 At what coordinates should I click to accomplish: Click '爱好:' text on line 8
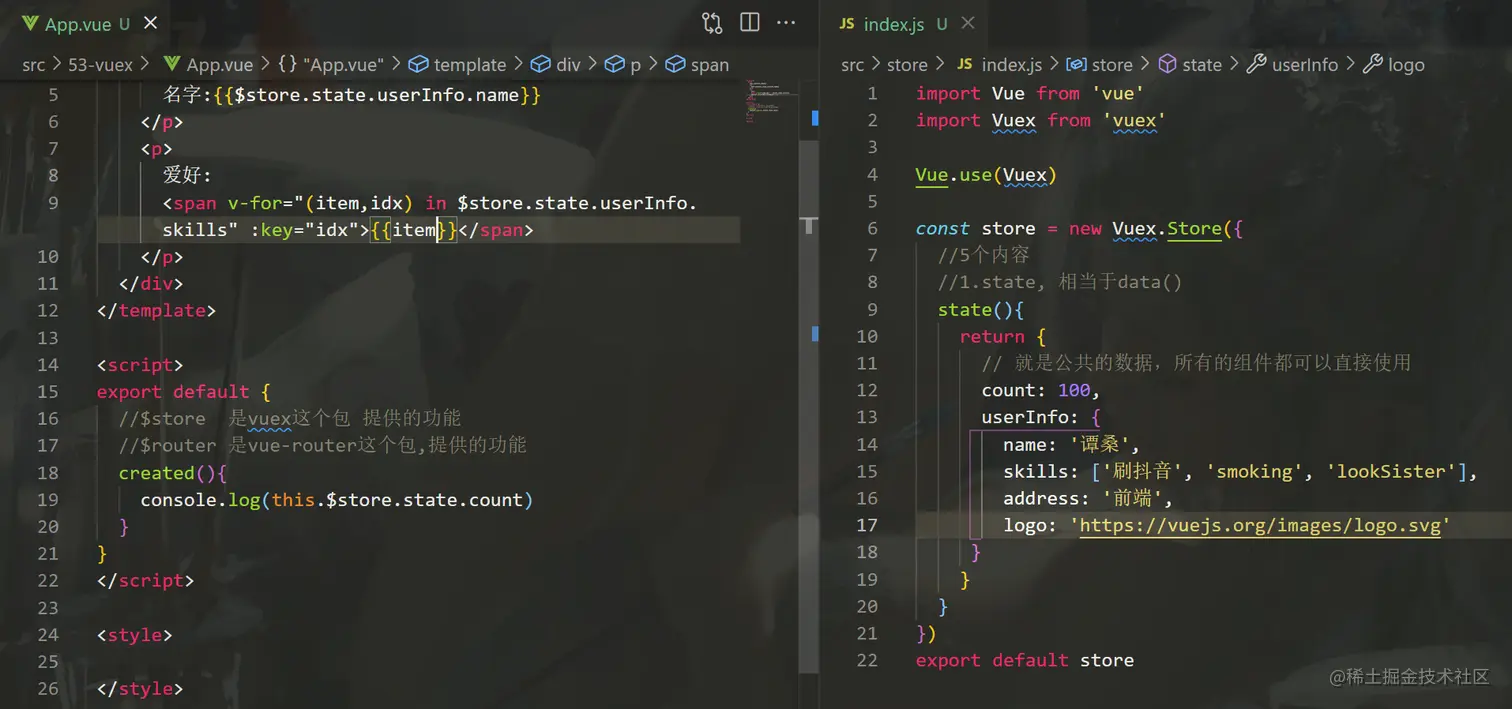[188, 175]
